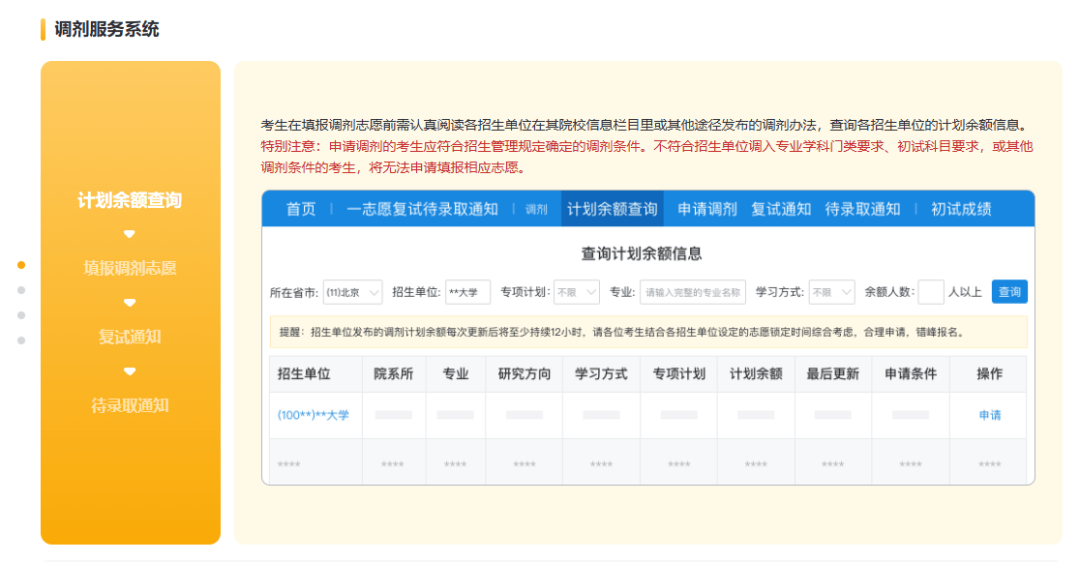Image resolution: width=1080 pixels, height=562 pixels.
Task: Click the 余额人数 number input box
Action: [930, 292]
